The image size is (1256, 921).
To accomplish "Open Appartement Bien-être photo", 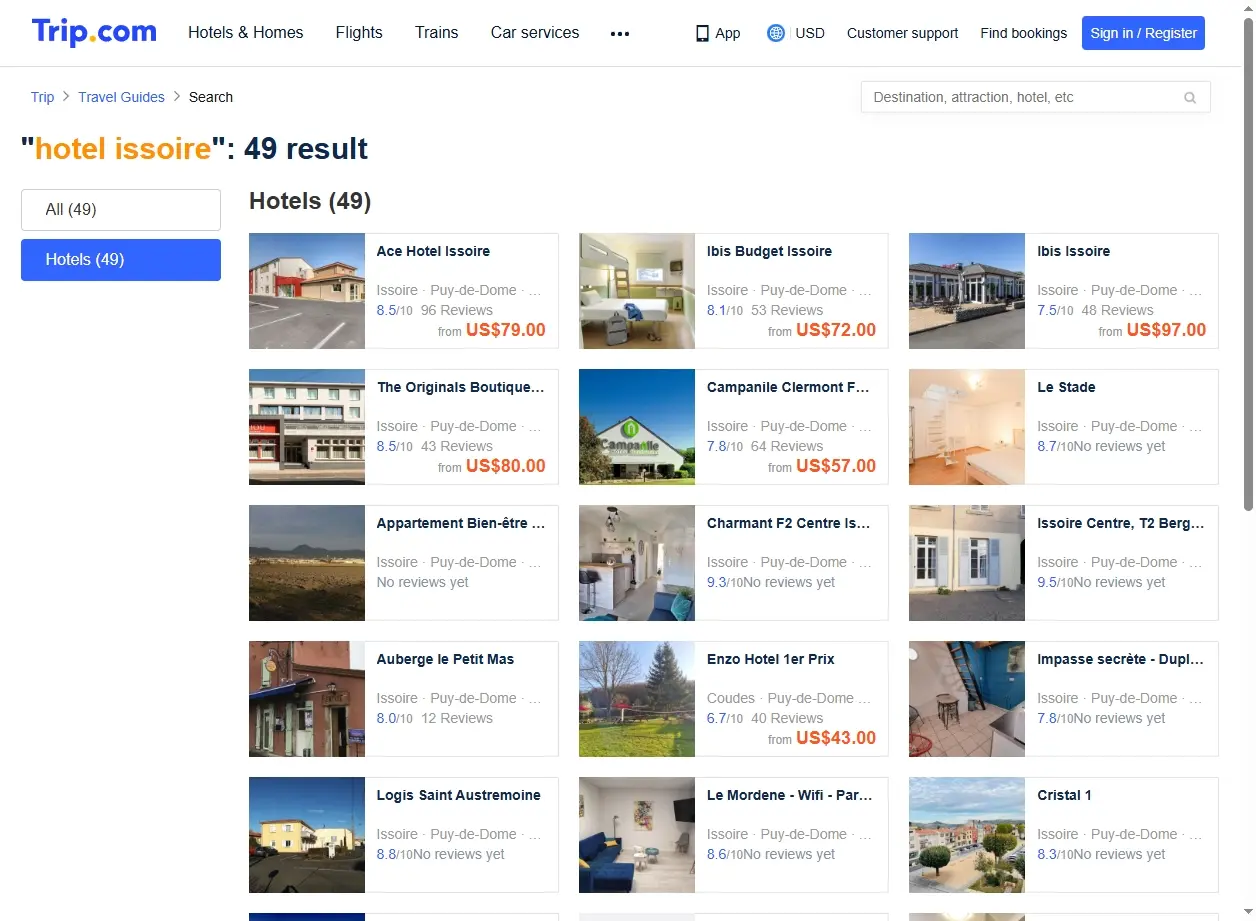I will pyautogui.click(x=307, y=563).
